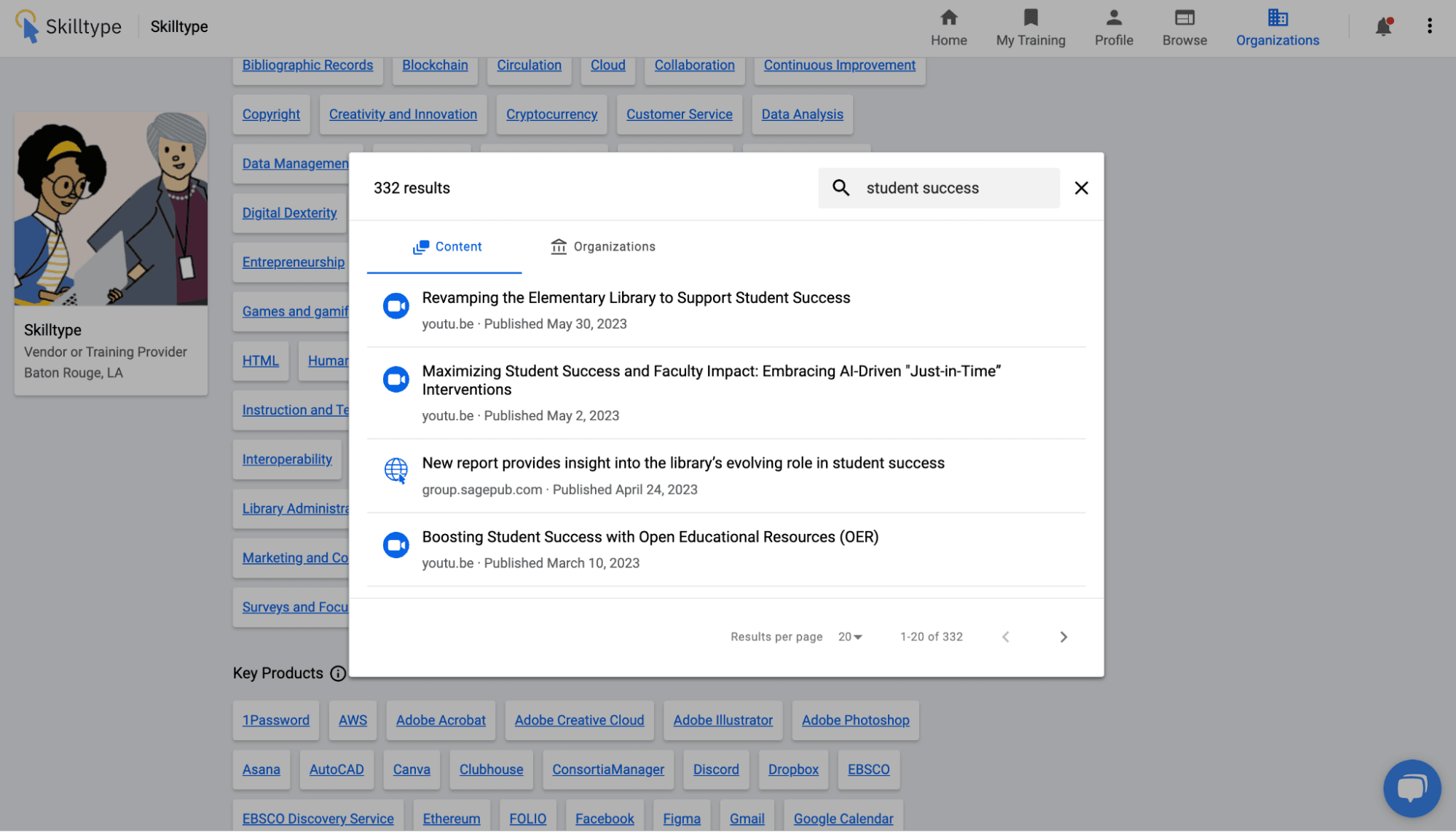The height and width of the screenshot is (832, 1456).
Task: Open the three-dot more options menu
Action: click(x=1429, y=26)
